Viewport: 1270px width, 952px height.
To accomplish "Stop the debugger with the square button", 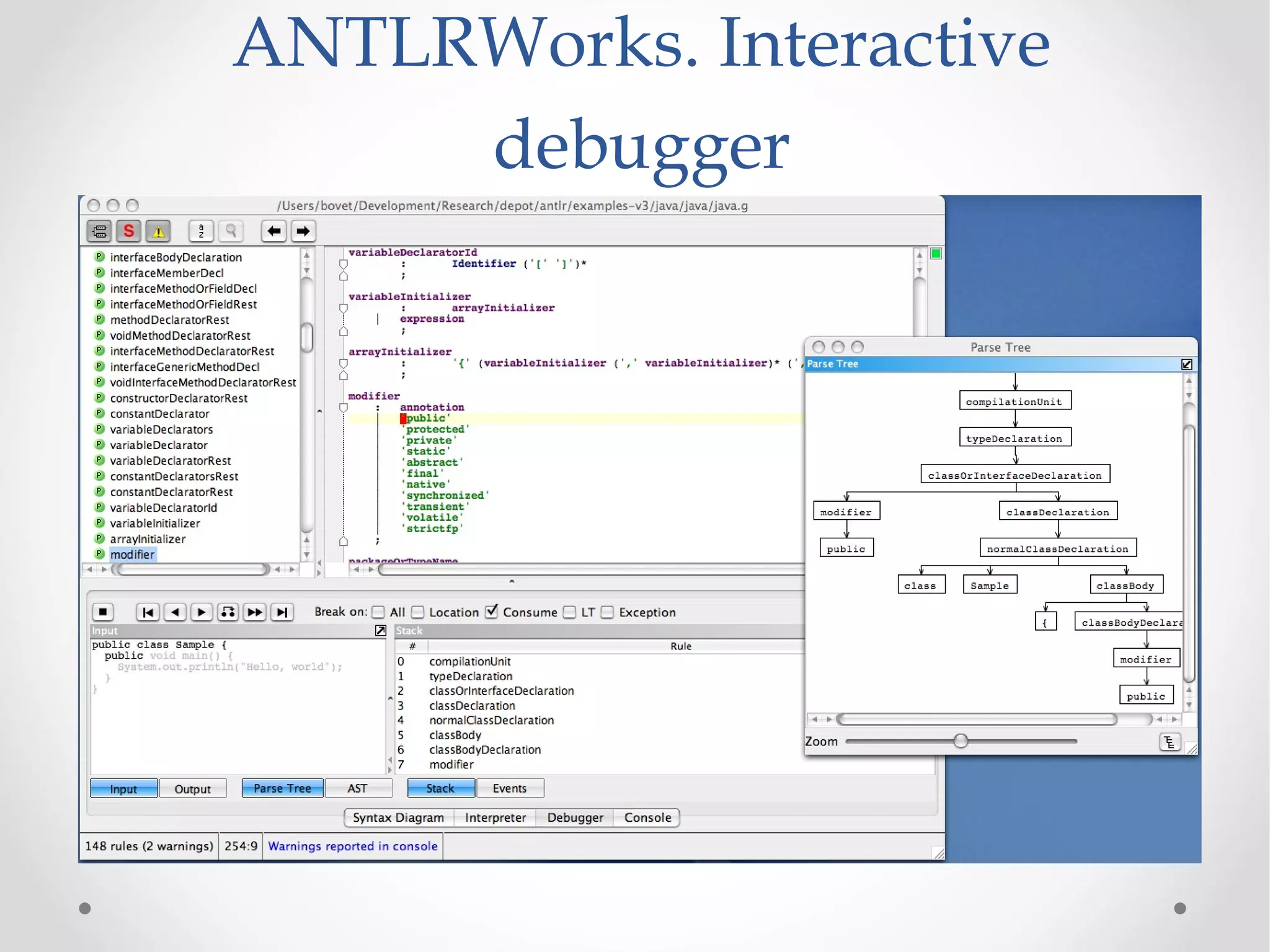I will pyautogui.click(x=103, y=612).
